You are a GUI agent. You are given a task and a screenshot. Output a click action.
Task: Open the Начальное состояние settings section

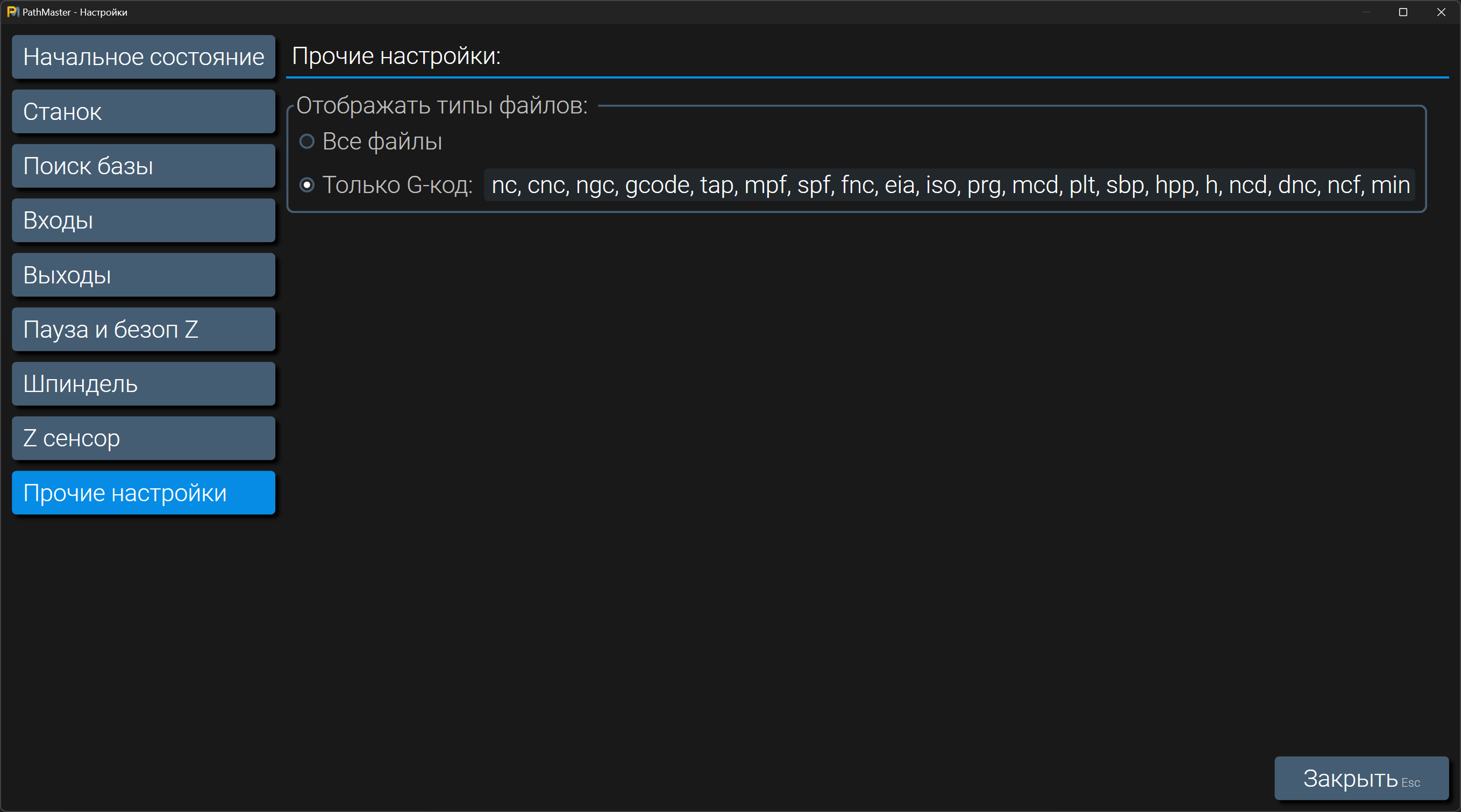point(143,56)
